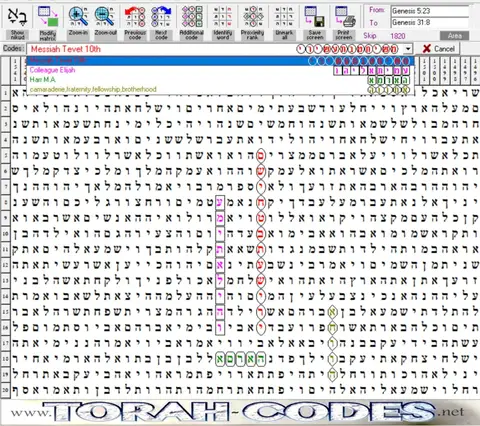The height and width of the screenshot is (426, 480).
Task: Zoom in with the Zoom-in magnifier icon
Action: click(78, 17)
